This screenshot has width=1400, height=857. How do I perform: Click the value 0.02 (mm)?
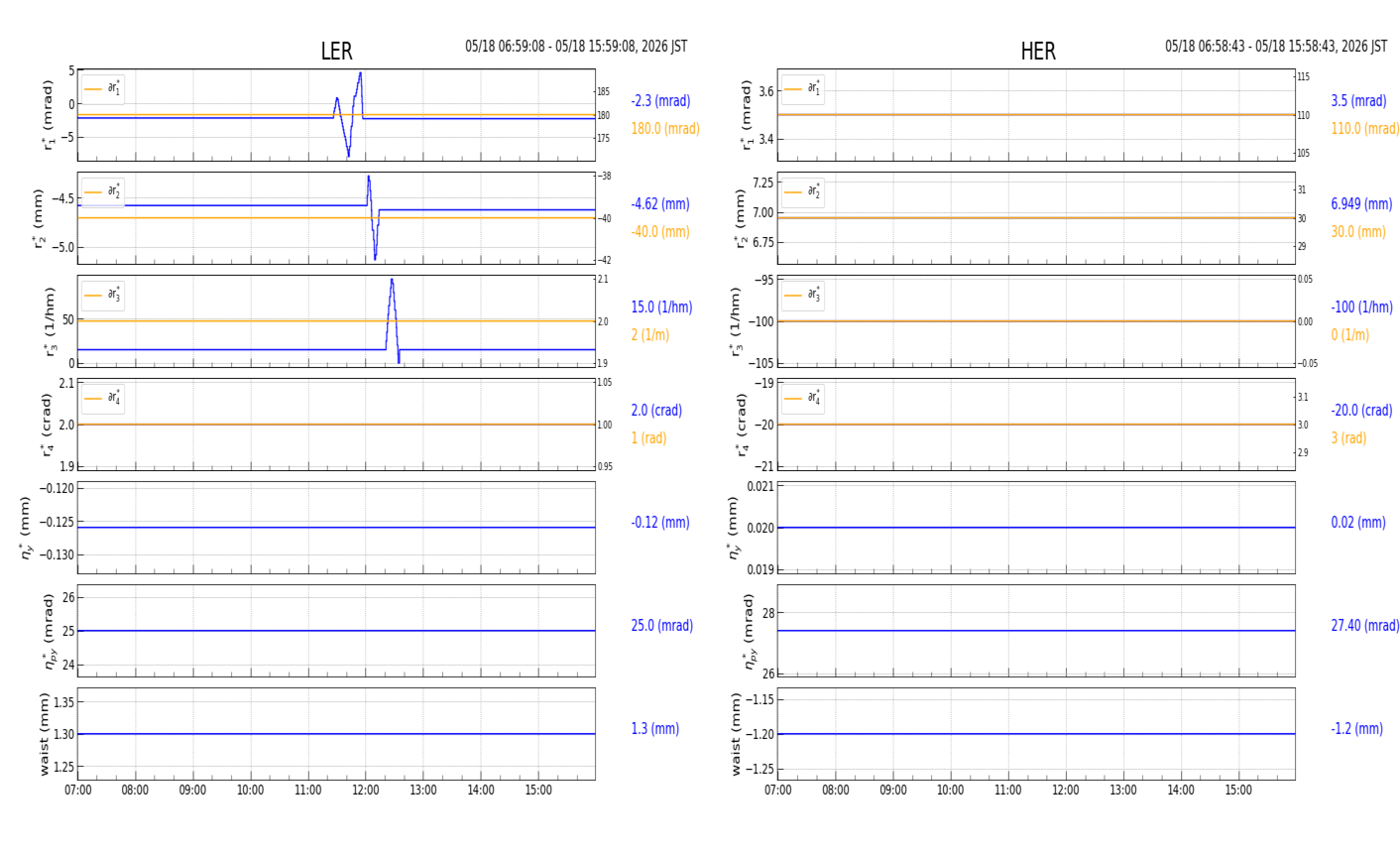(x=1358, y=523)
